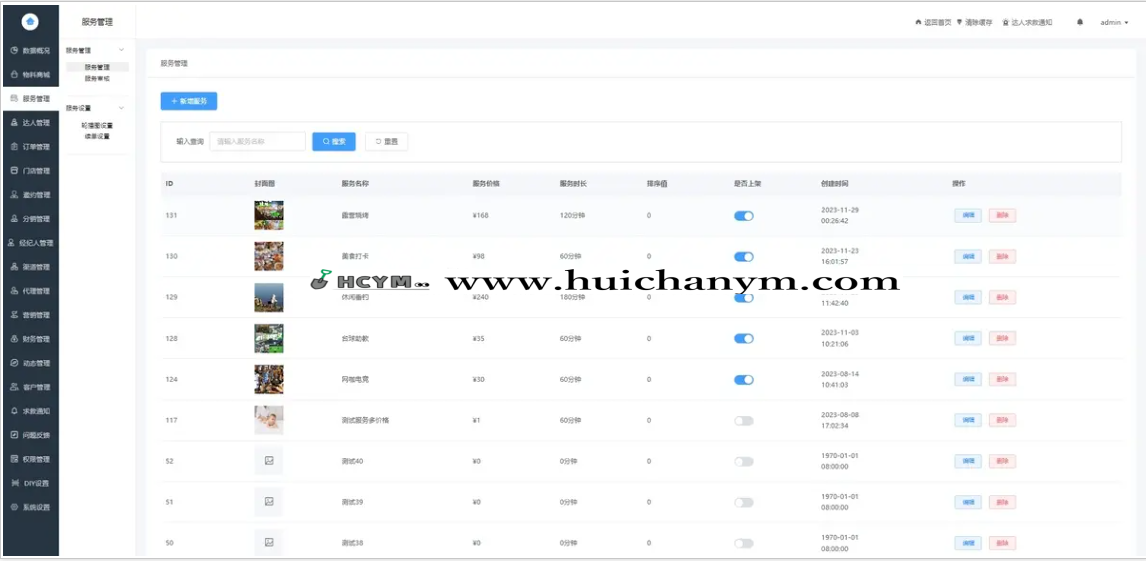Open DIY设置 sidebar icon

pyautogui.click(x=14, y=484)
